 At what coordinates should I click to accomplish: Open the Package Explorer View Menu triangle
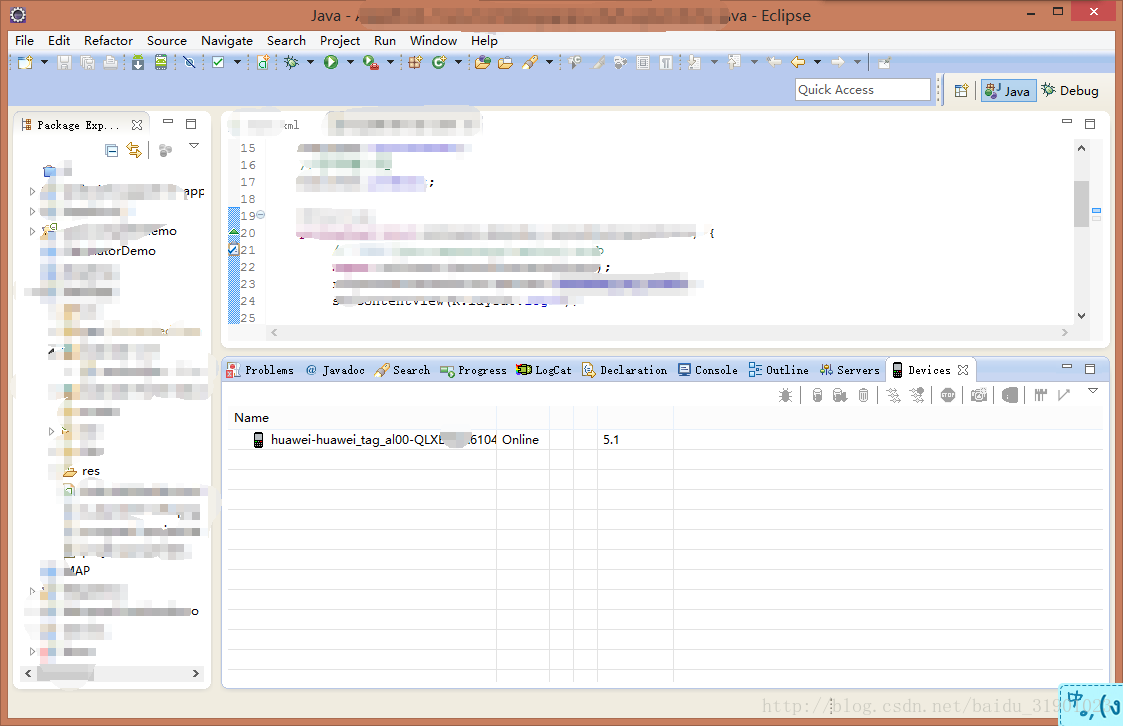coord(193,146)
